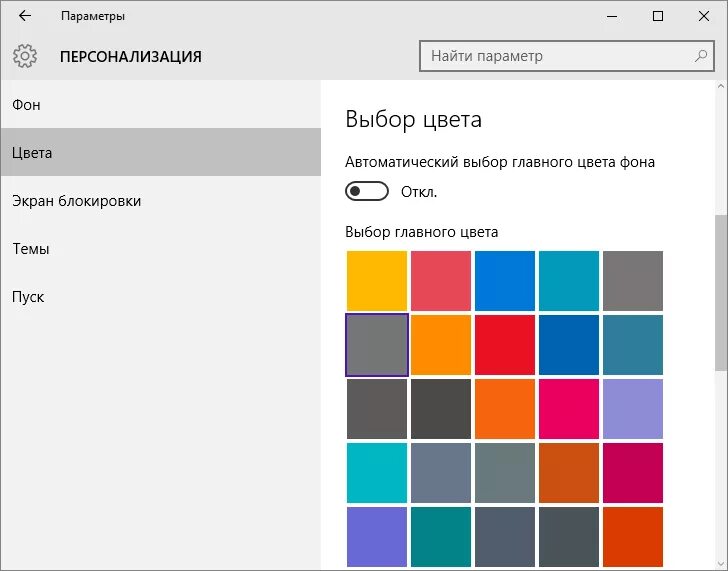The image size is (728, 571).
Task: Click the settings gear icon
Action: click(x=25, y=56)
